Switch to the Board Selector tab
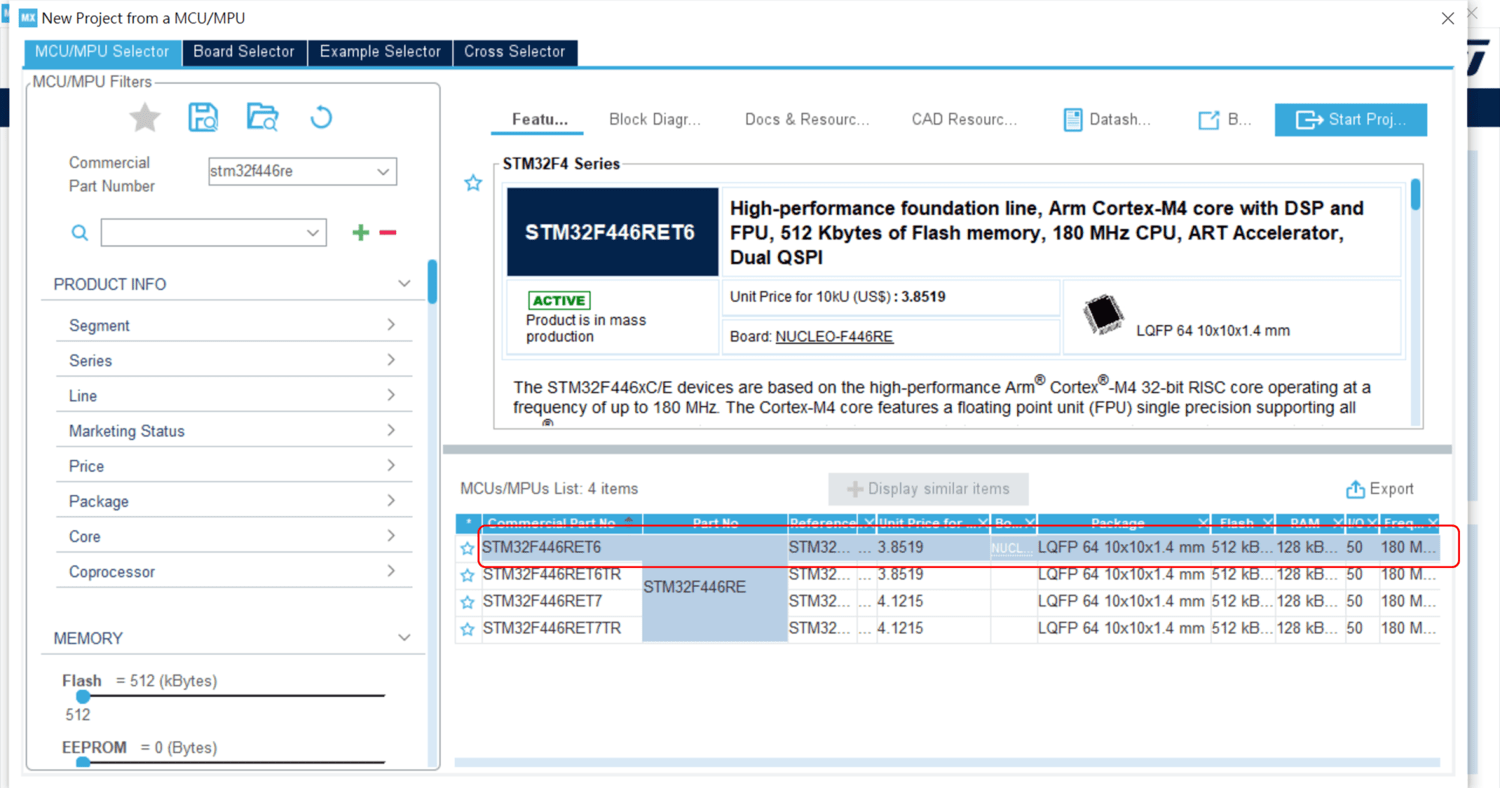 tap(244, 52)
